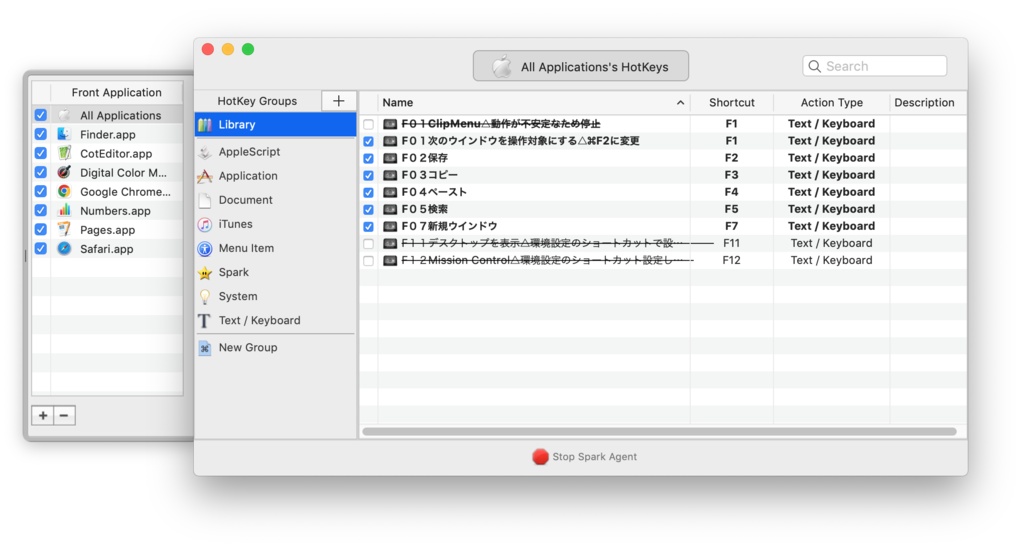Click the Pages.app icon in the drawer
Screen dimensions: 1024x550
64,230
